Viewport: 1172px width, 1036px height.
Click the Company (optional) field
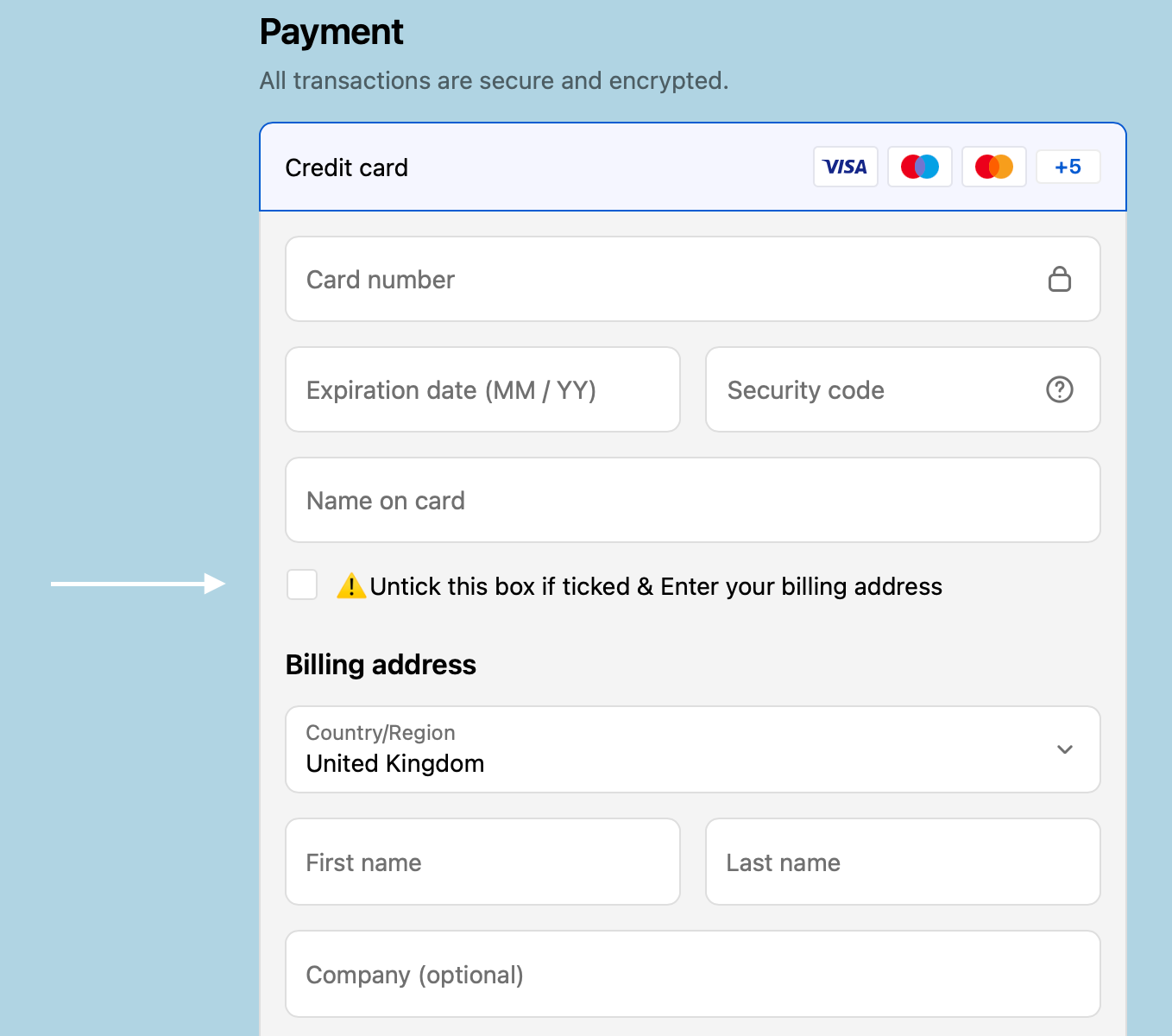point(692,974)
